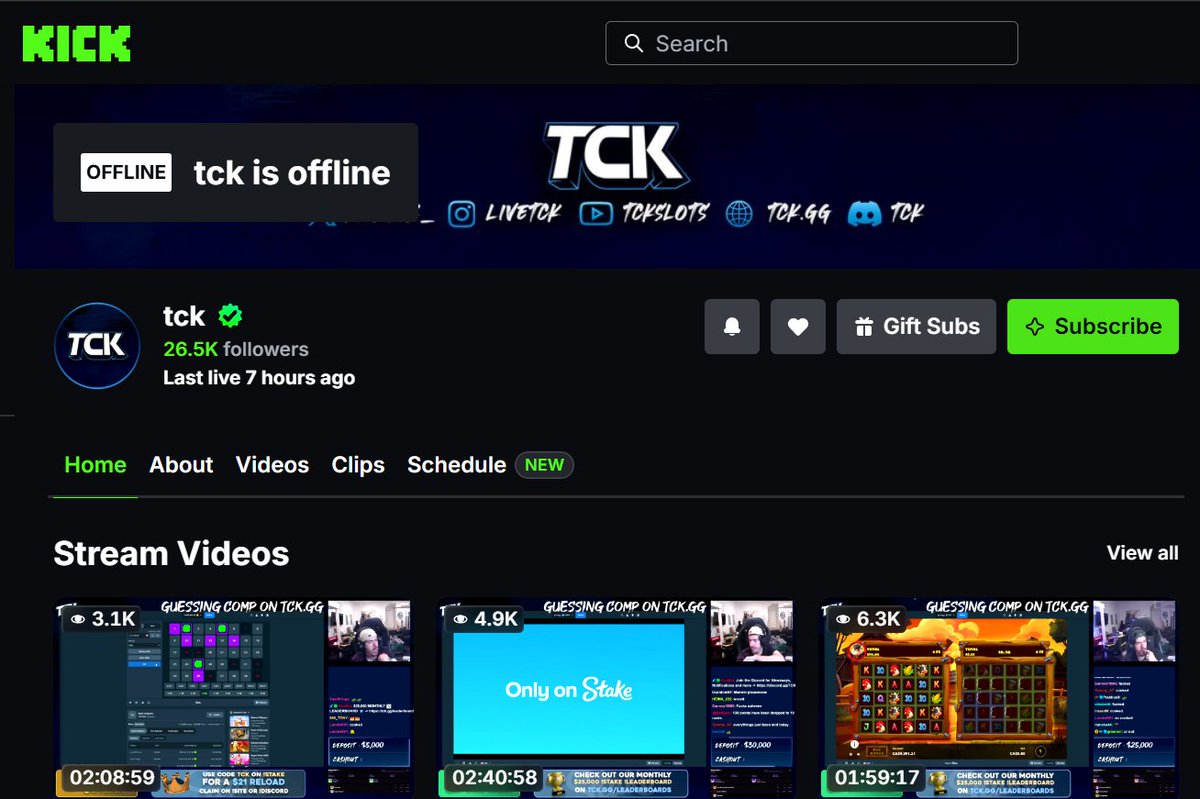Screen dimensions: 1200x799
Task: Click the sparkle icon in Subscribe
Action: [1036, 327]
